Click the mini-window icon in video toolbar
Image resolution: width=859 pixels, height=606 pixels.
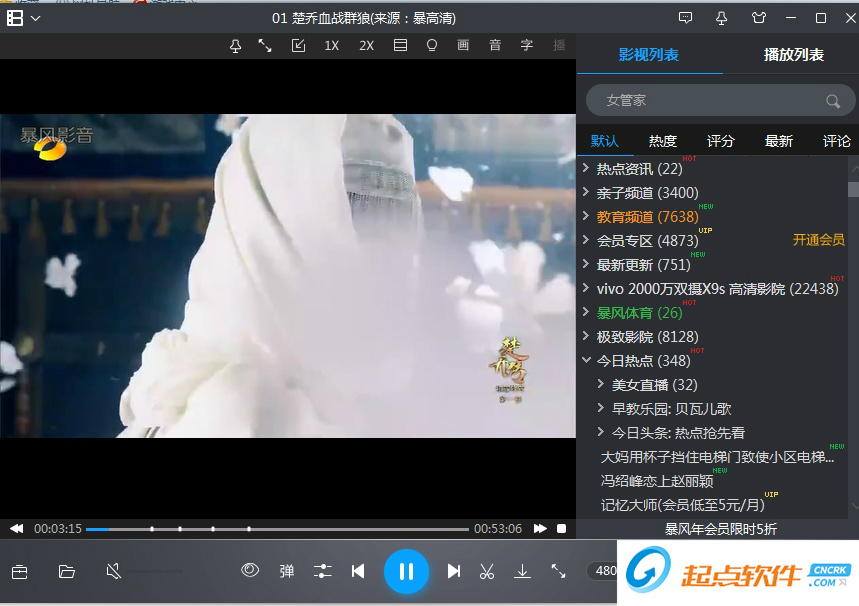299,45
